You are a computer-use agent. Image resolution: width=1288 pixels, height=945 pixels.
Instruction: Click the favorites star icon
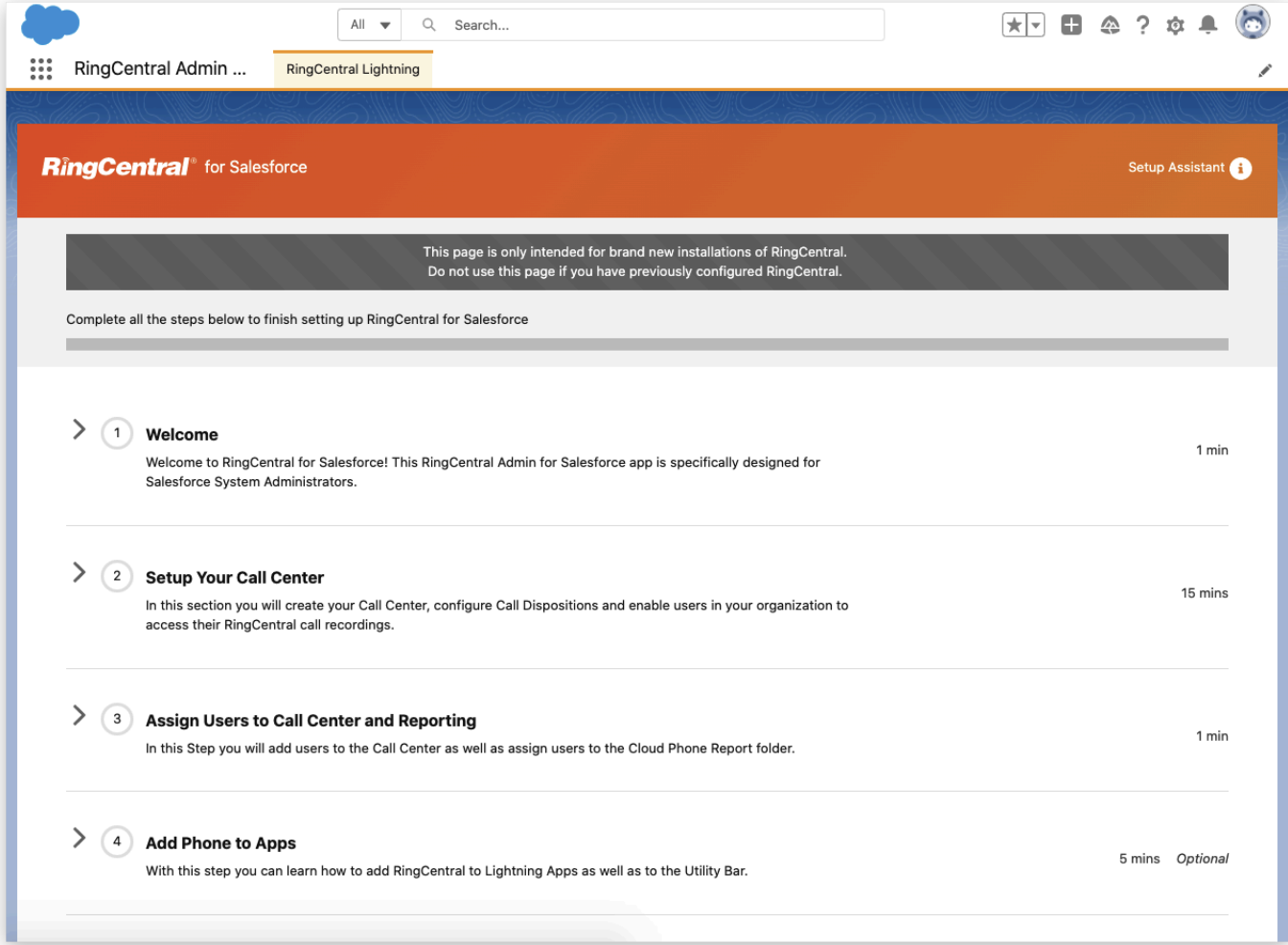tap(1014, 25)
